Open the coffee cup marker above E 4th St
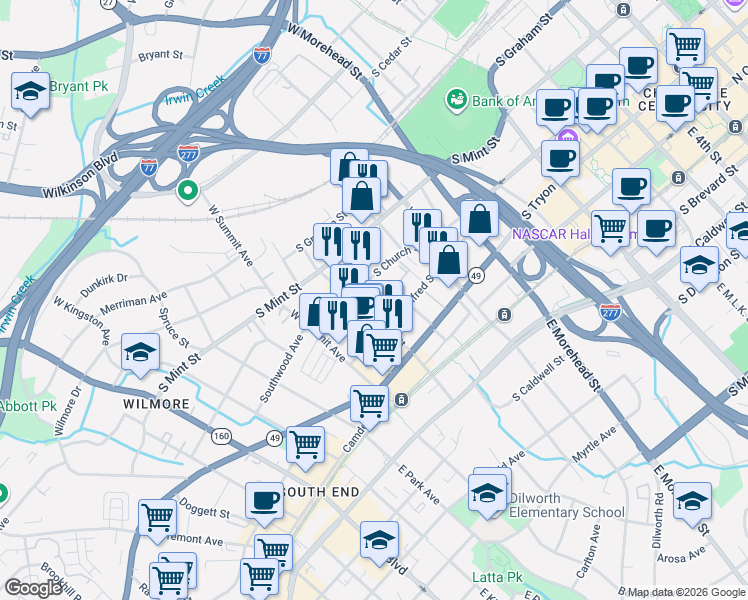 coord(675,105)
